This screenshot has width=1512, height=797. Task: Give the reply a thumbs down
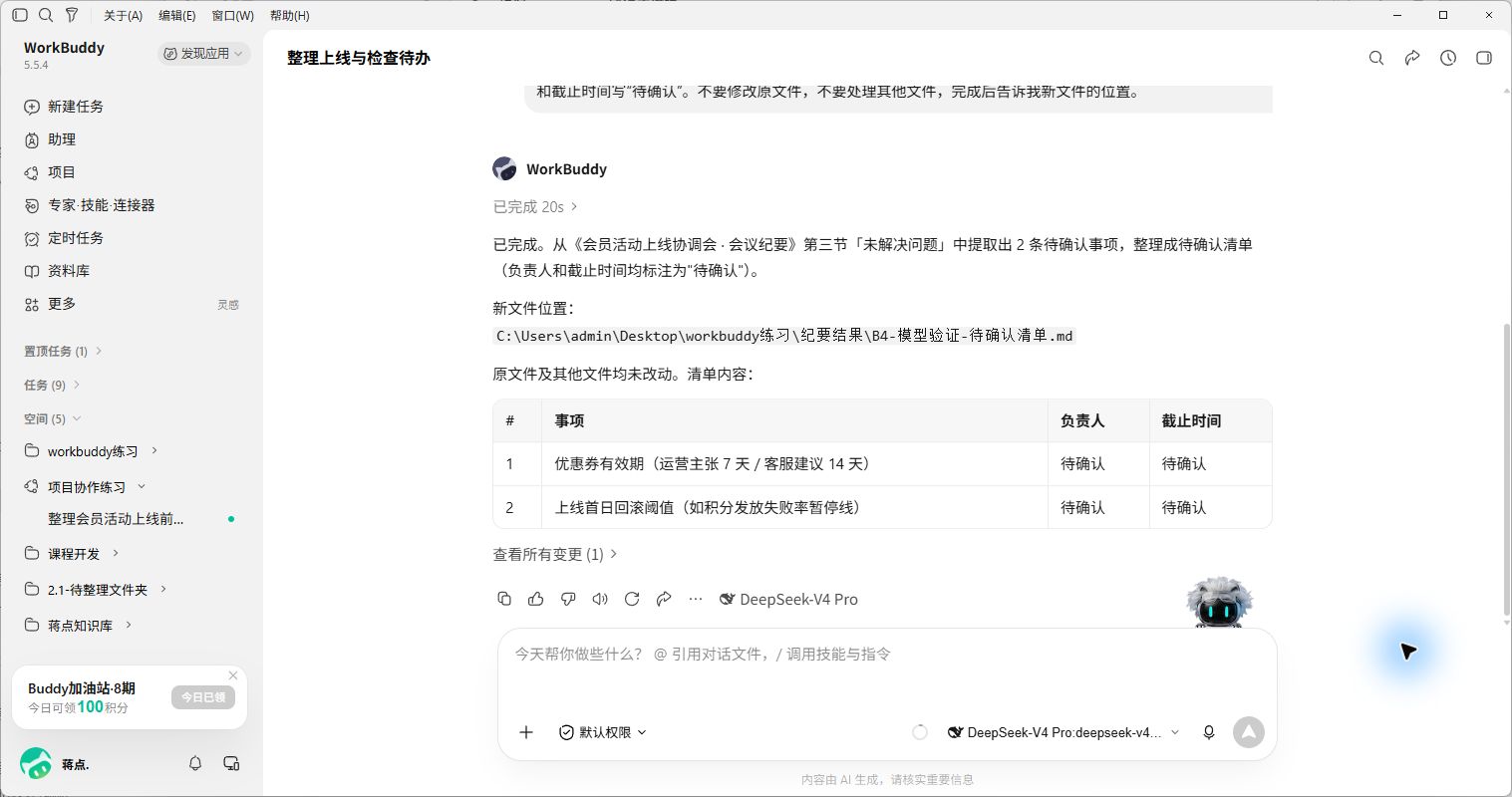568,599
